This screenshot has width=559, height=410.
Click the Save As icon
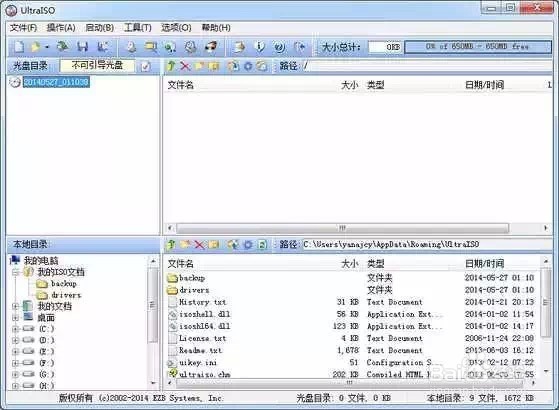103,47
